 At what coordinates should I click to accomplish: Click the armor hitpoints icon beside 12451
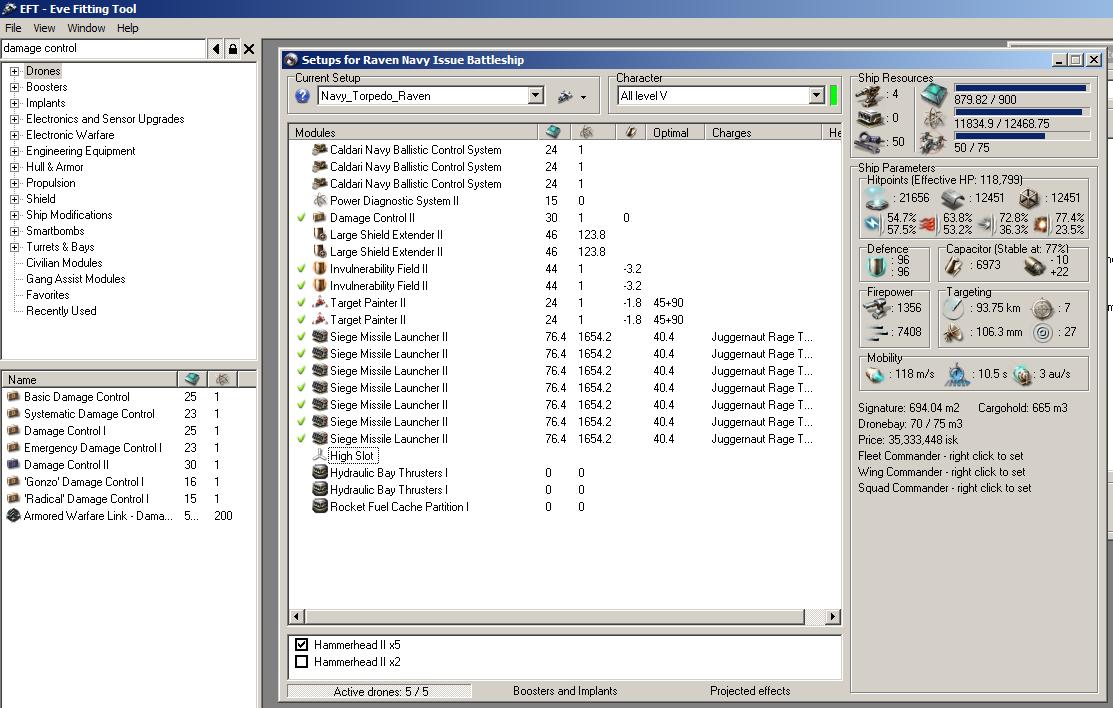[953, 198]
